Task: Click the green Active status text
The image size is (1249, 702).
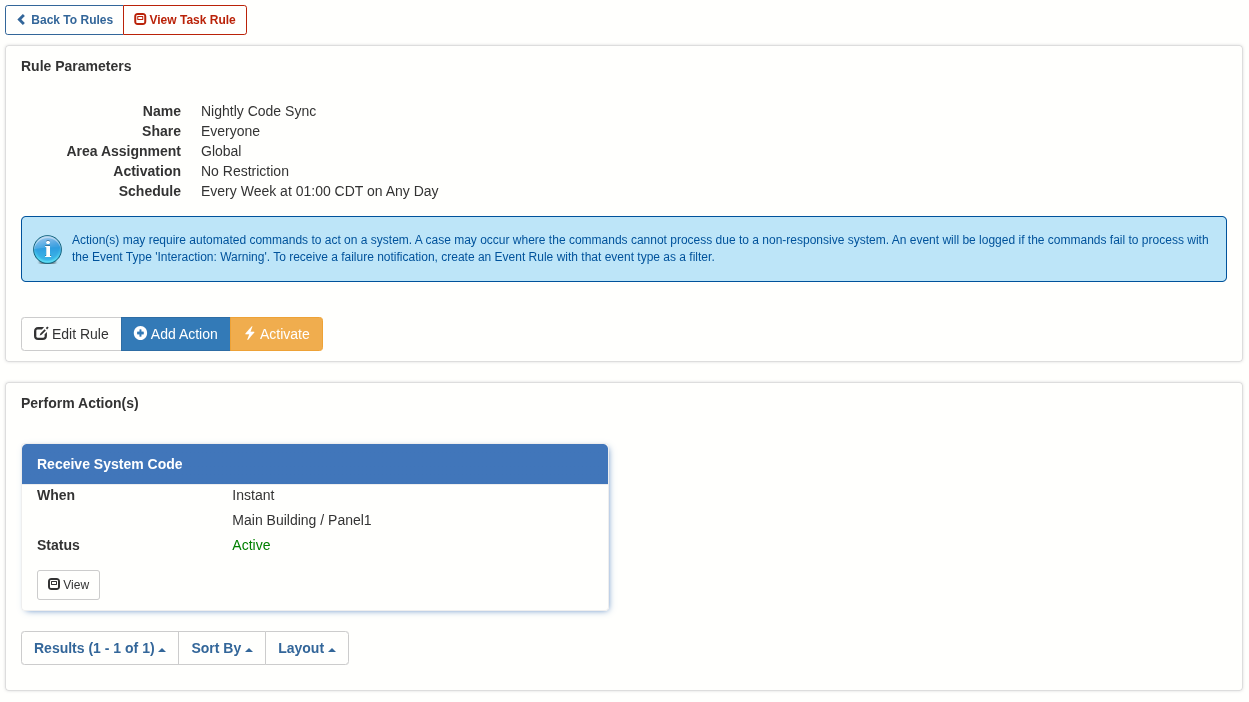Action: [x=251, y=545]
